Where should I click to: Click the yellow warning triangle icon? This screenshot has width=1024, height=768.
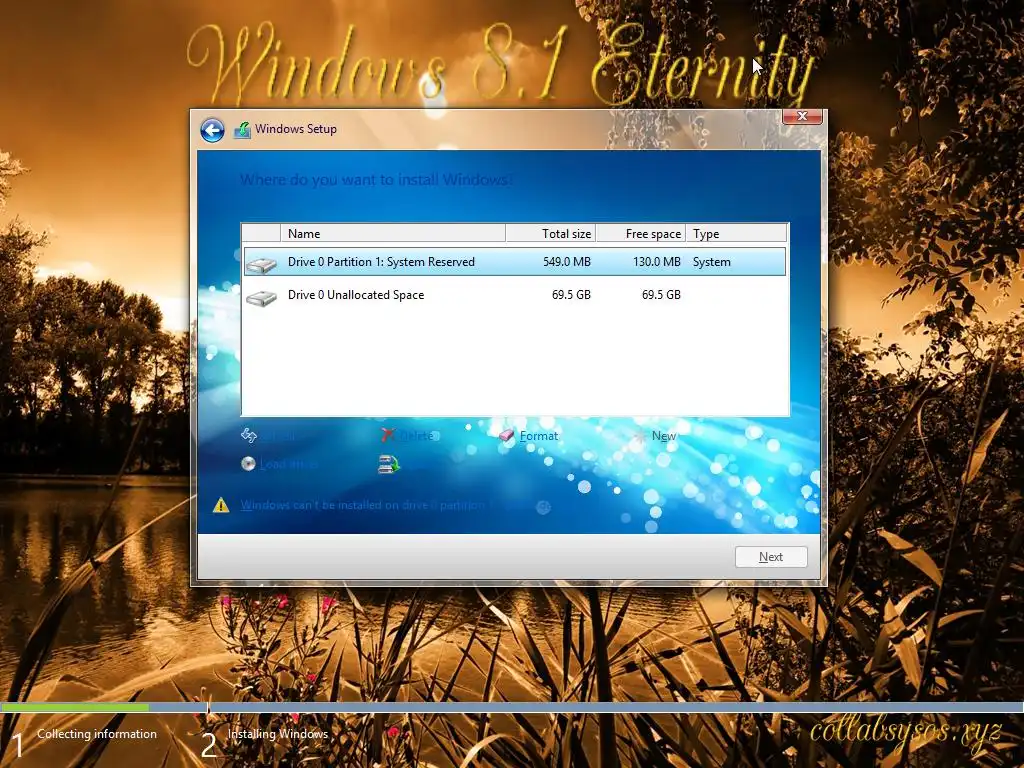(x=221, y=505)
